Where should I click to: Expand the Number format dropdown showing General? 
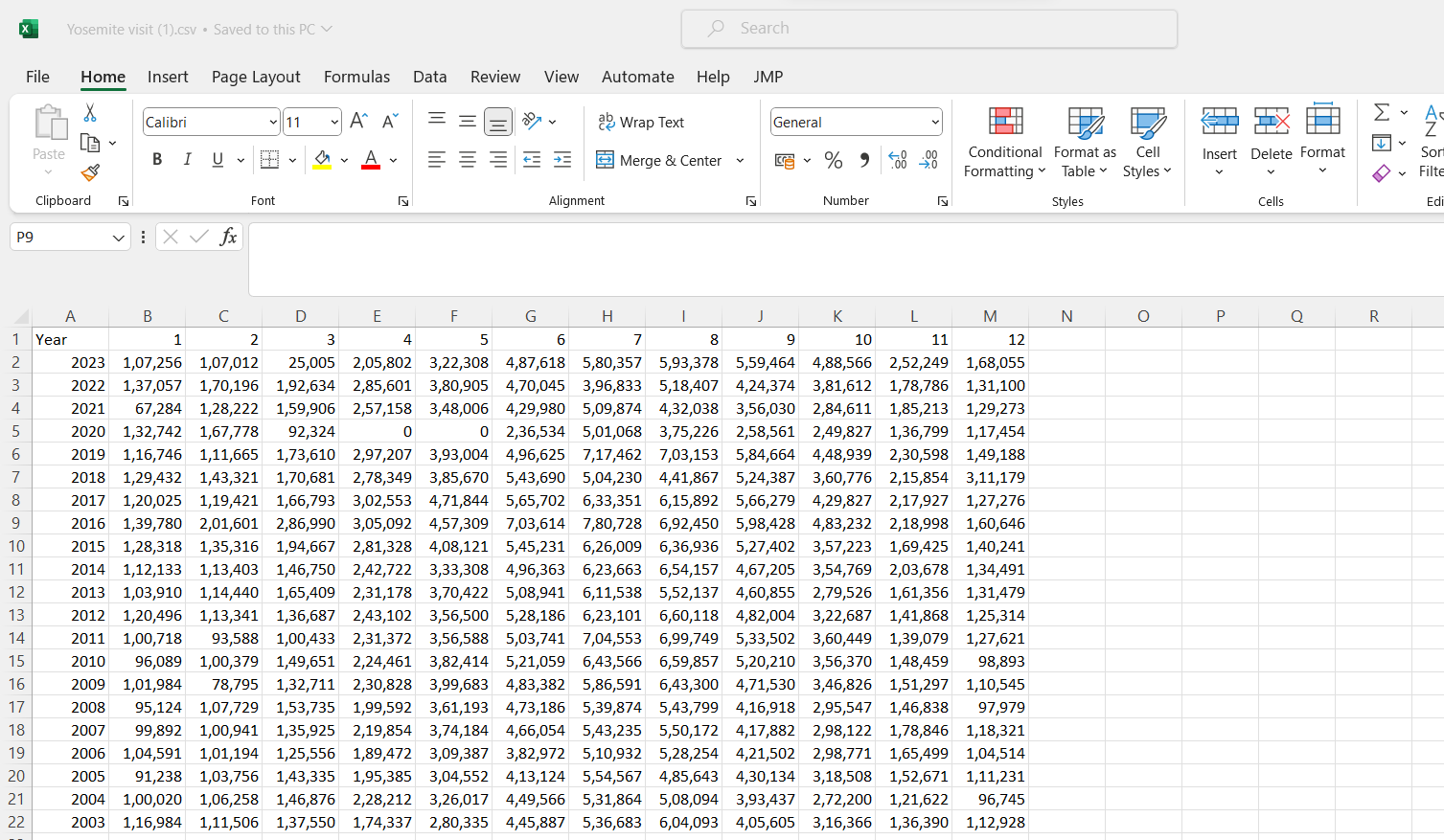933,122
